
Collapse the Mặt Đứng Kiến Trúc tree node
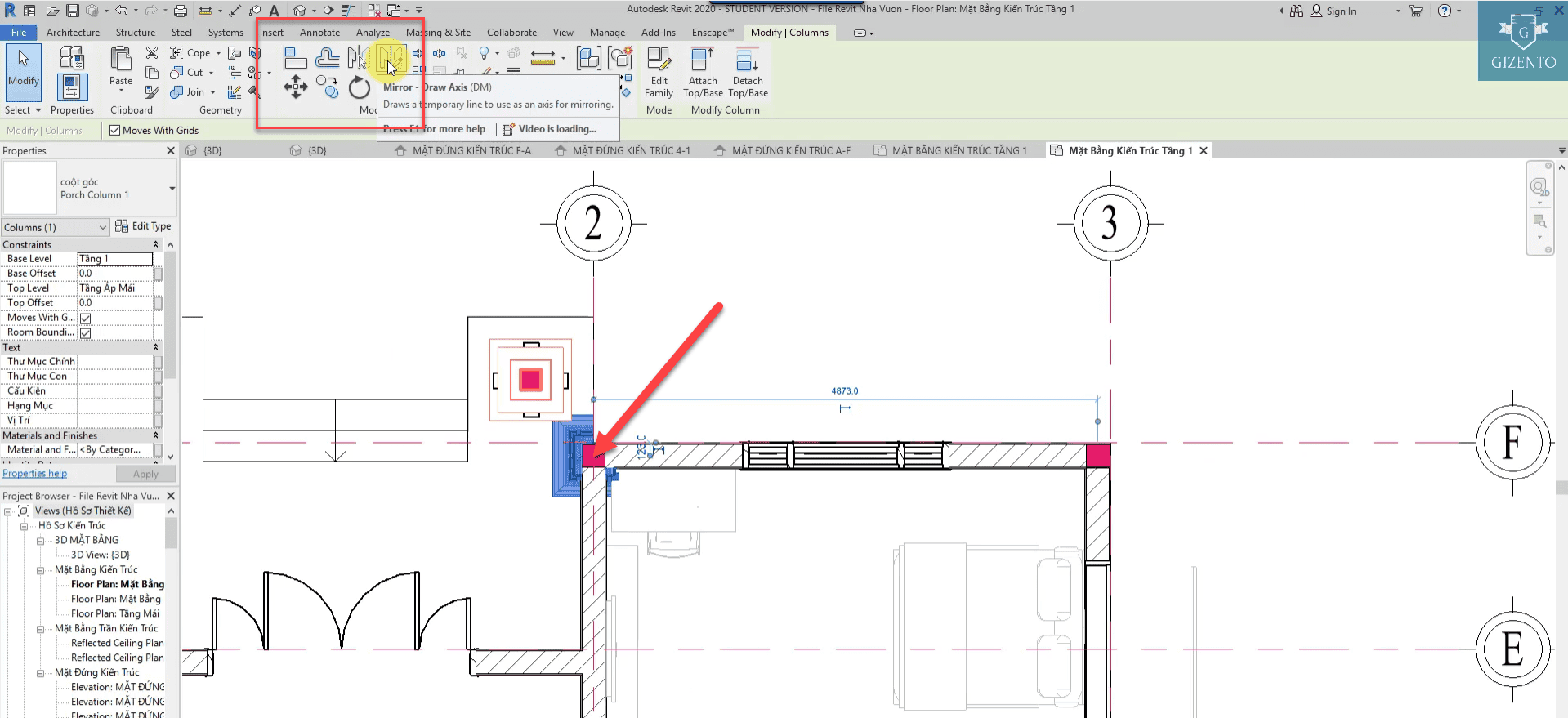(41, 673)
